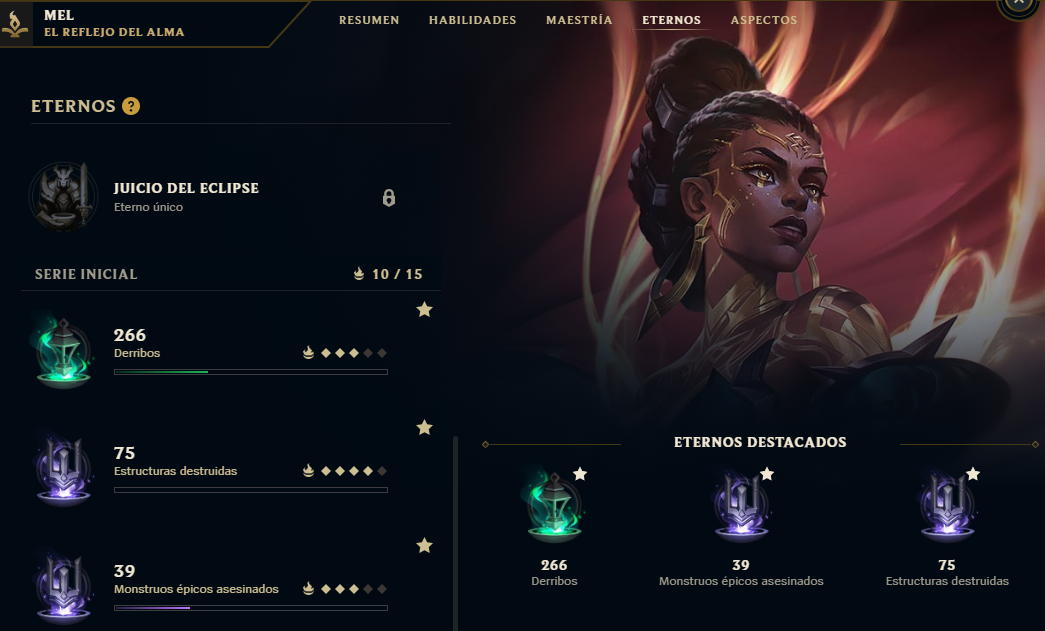Select the Juicio del Eclipse emblem icon
Screen dimensions: 1045x631
pos(63,197)
